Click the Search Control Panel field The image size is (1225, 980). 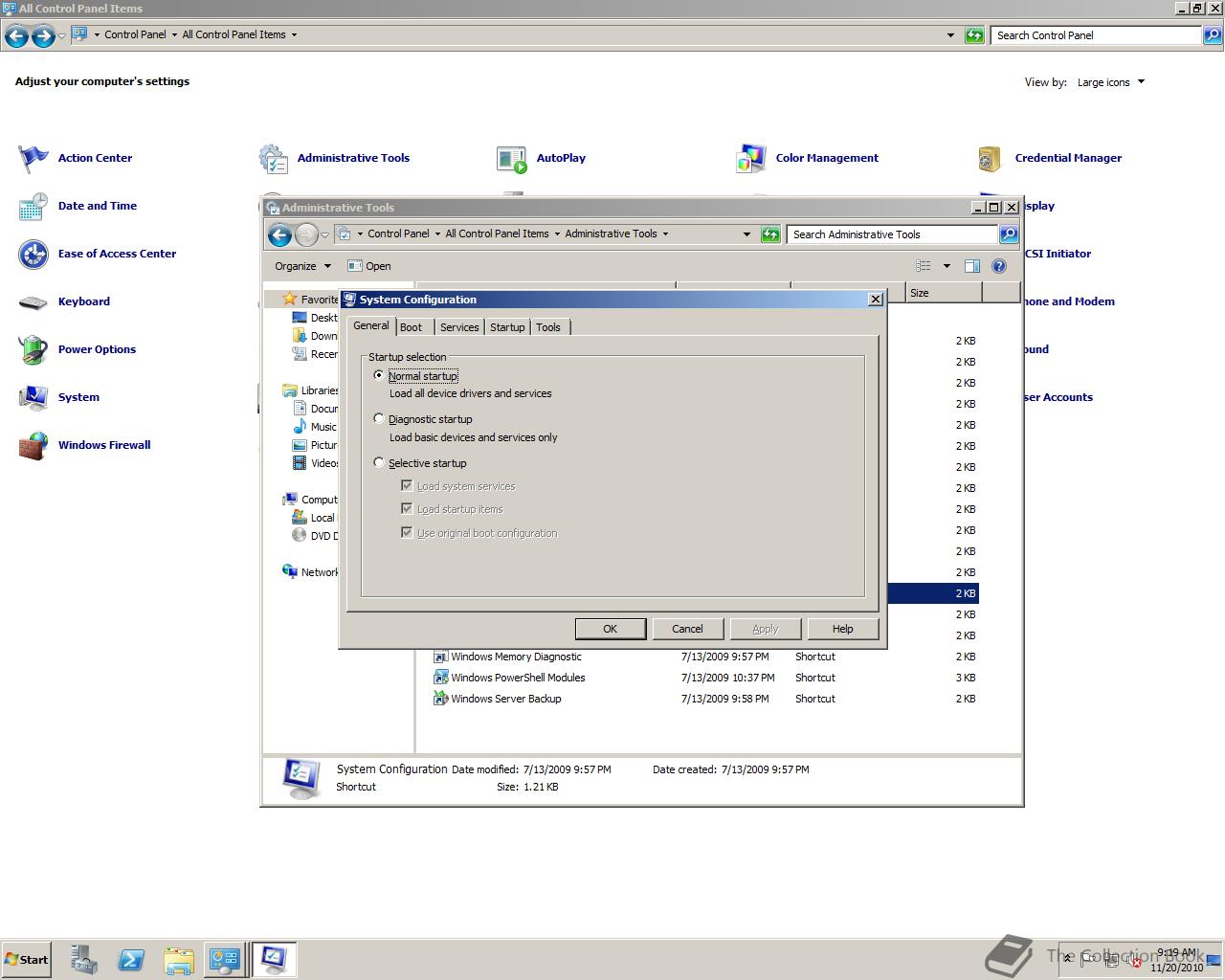(x=1096, y=35)
